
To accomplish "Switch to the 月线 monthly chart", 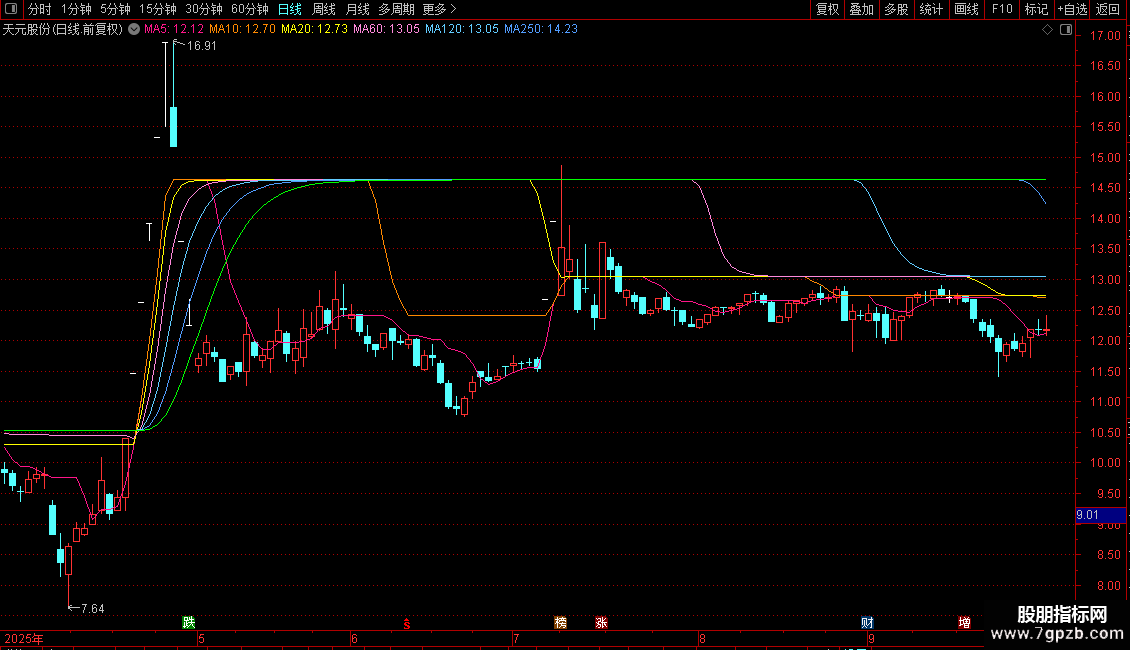I will pos(357,9).
